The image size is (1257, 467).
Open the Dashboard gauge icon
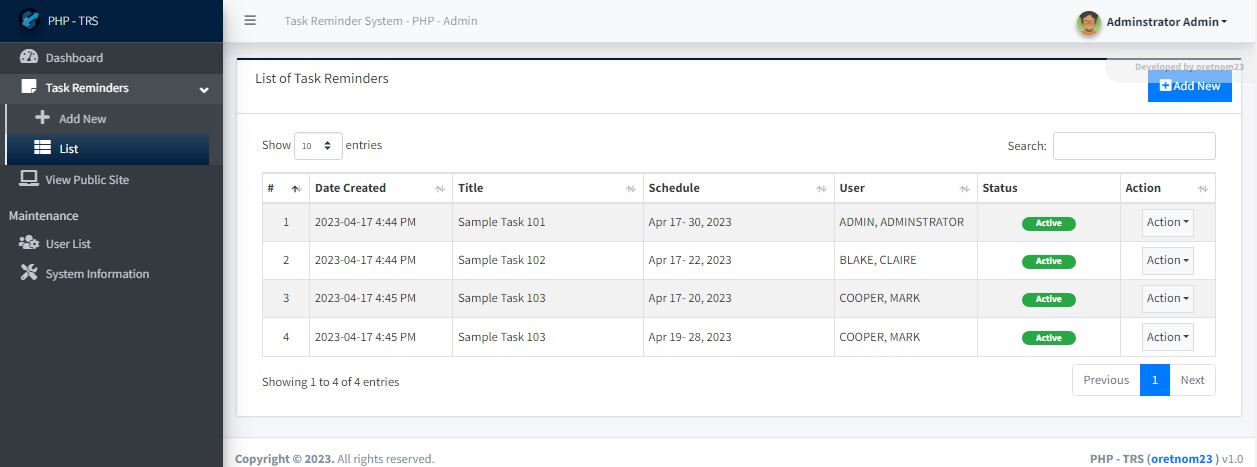click(x=29, y=57)
